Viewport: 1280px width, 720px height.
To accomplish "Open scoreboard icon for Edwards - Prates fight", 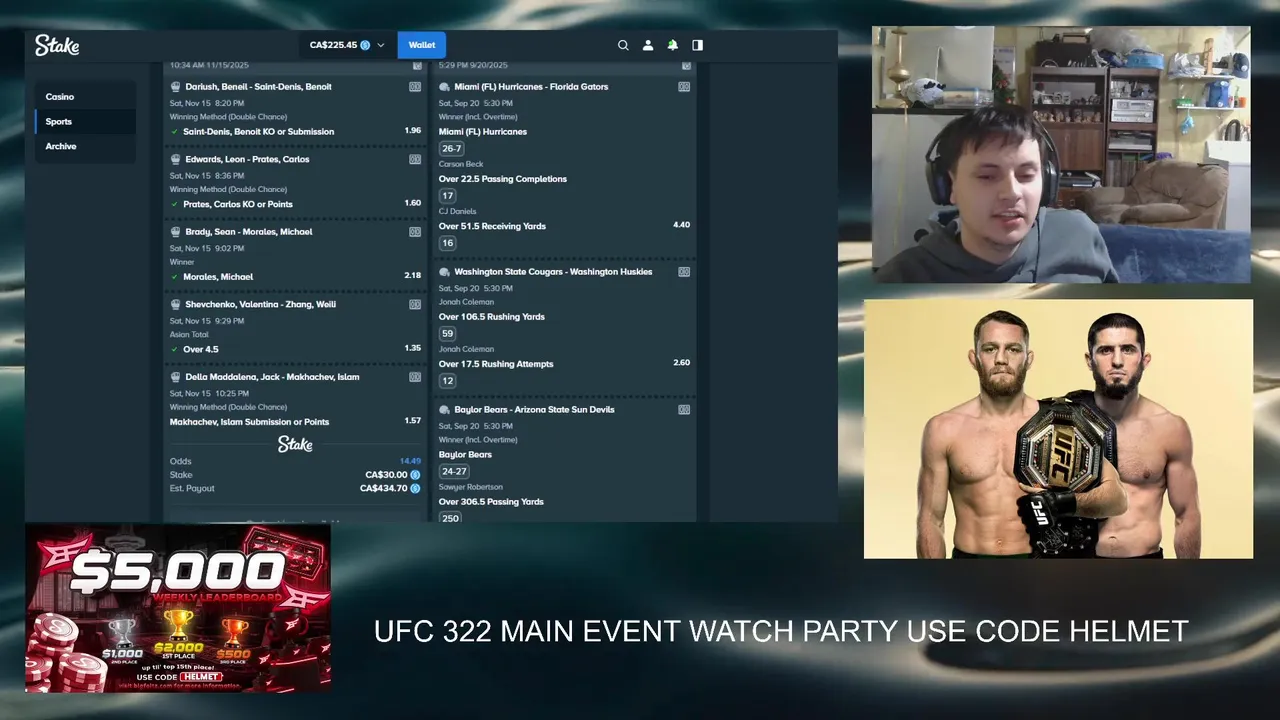I will tap(415, 159).
